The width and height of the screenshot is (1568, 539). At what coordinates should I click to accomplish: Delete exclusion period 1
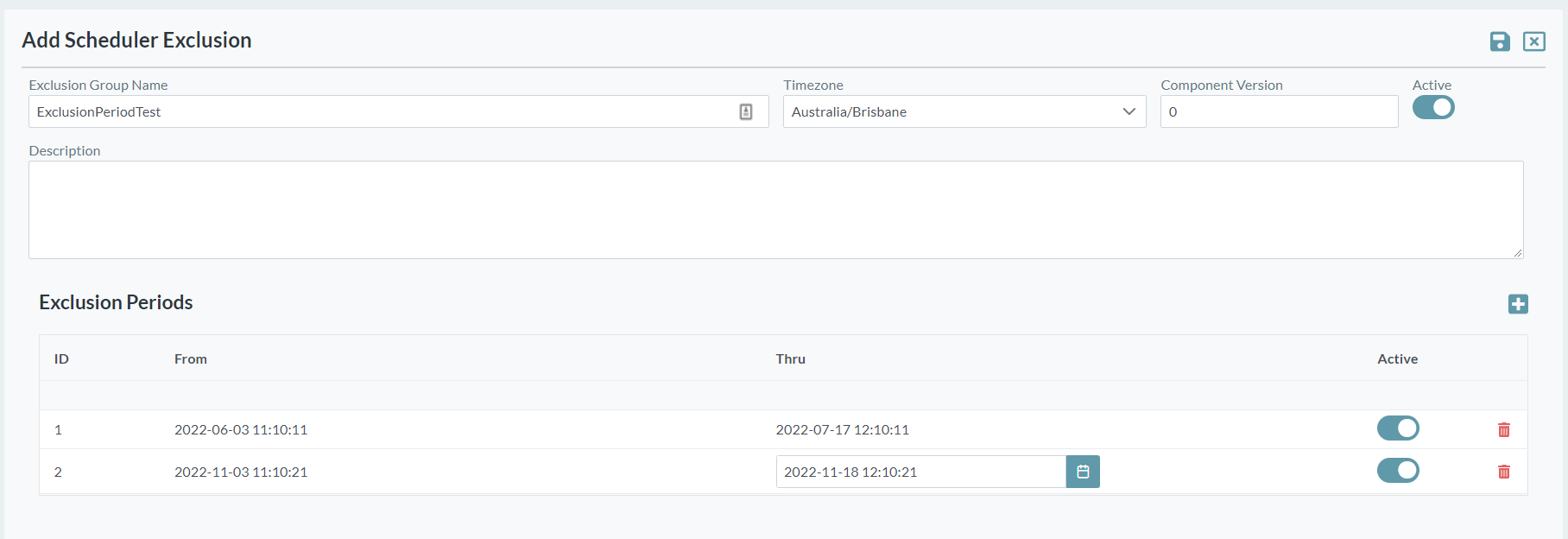coord(1503,430)
